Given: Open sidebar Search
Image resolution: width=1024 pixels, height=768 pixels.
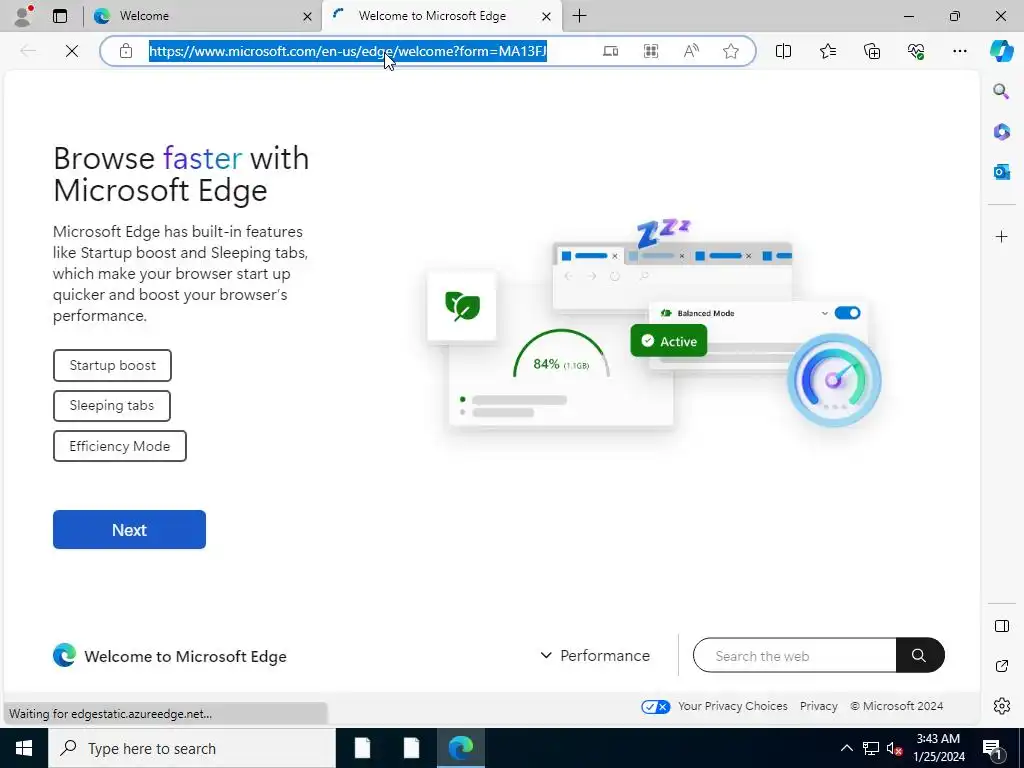Looking at the screenshot, I should 1001,91.
